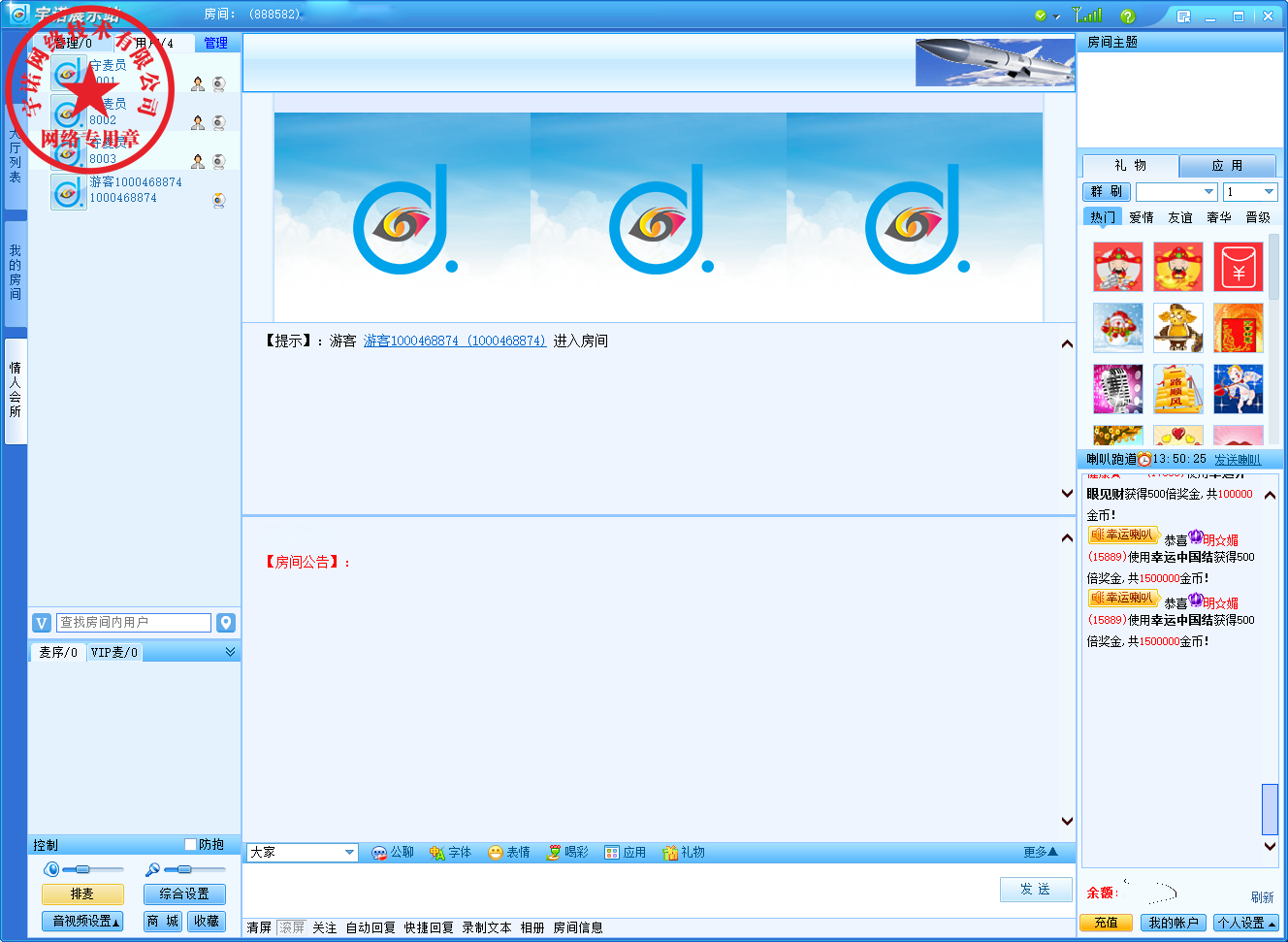Click the green online status icon
Viewport: 1288px width, 942px height.
(x=1041, y=16)
